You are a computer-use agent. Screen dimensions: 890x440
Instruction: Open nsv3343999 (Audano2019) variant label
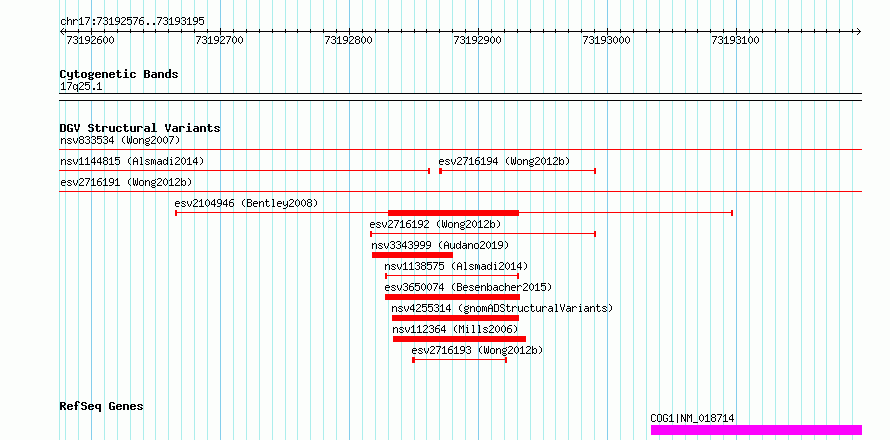pyautogui.click(x=440, y=245)
